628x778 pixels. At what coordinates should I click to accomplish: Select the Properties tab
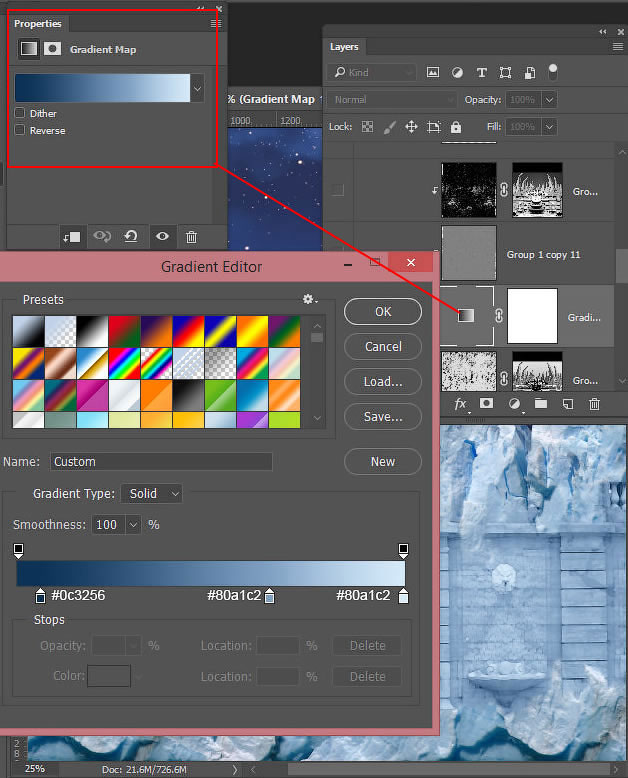coord(38,24)
